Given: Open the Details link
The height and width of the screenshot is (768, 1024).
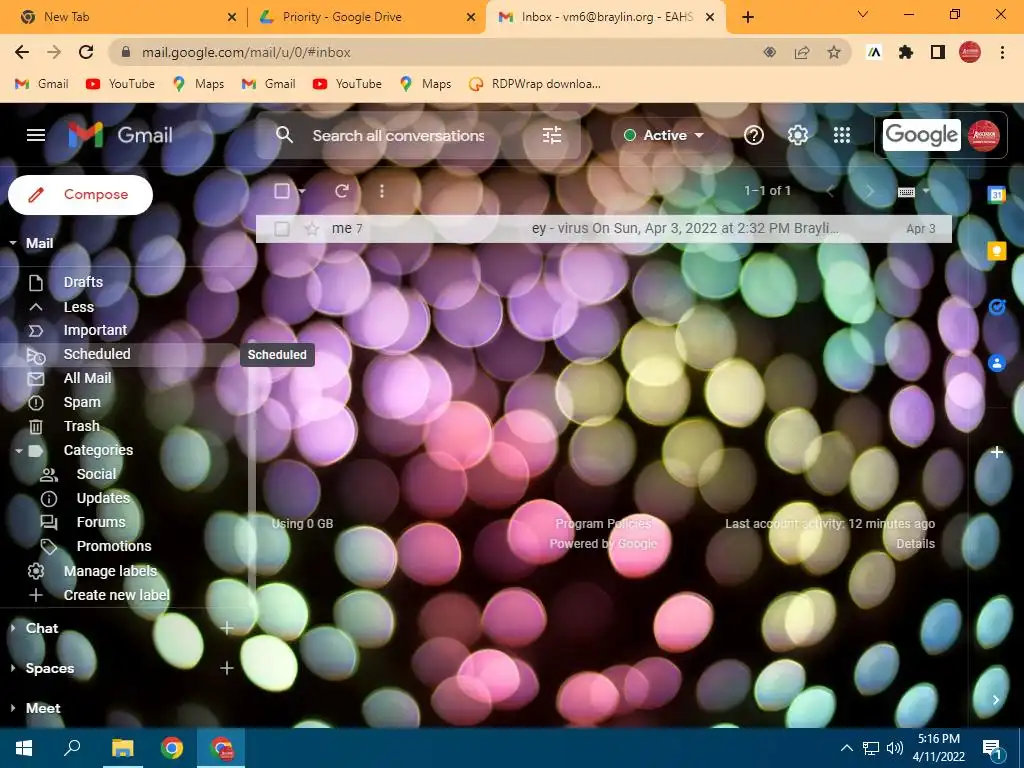Looking at the screenshot, I should [915, 543].
